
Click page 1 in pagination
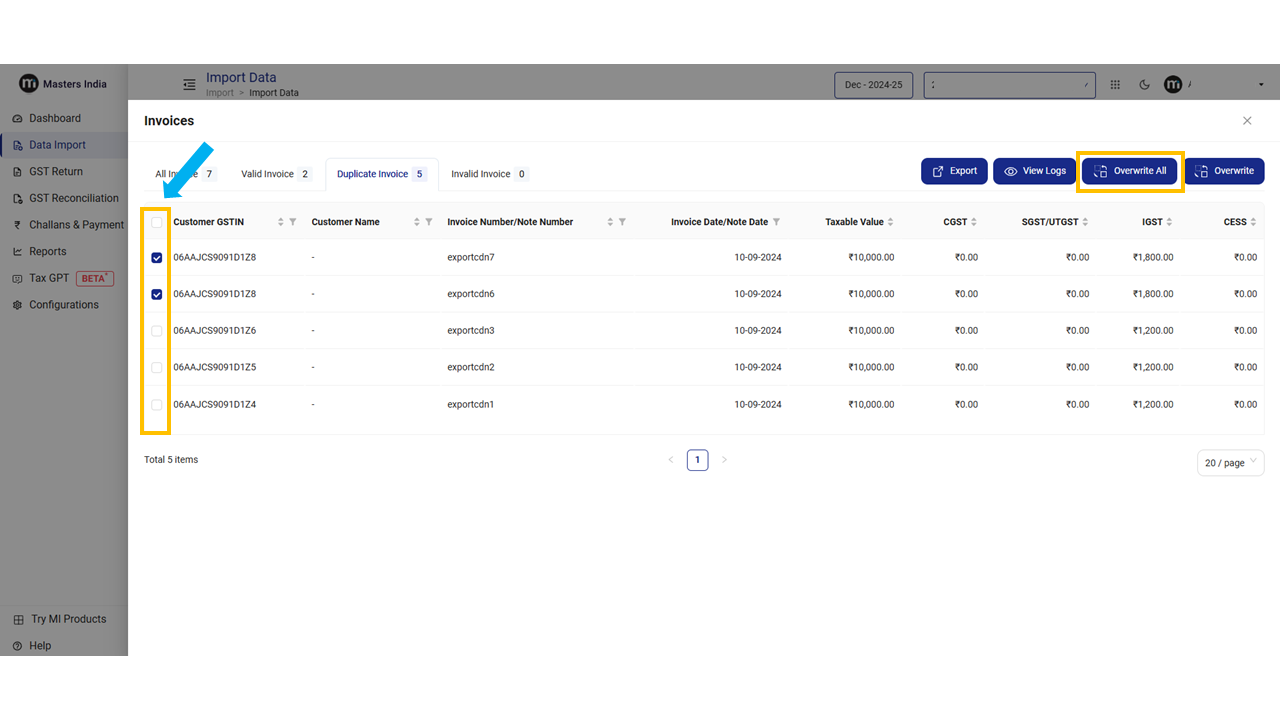coord(698,460)
